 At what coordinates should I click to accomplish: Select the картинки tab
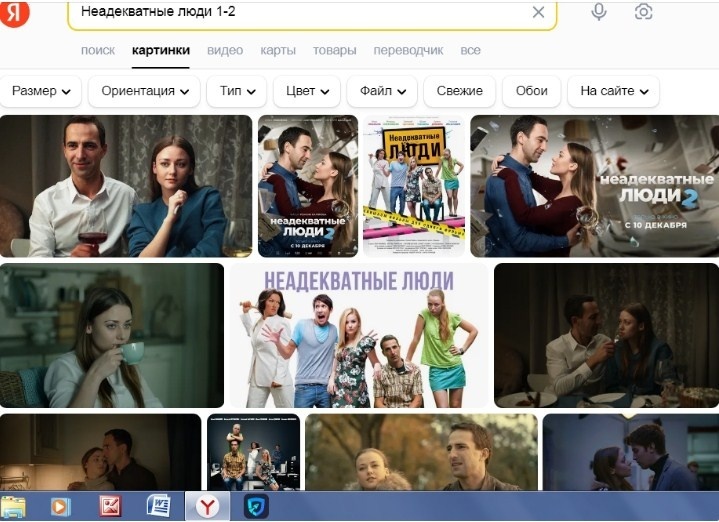(x=161, y=50)
